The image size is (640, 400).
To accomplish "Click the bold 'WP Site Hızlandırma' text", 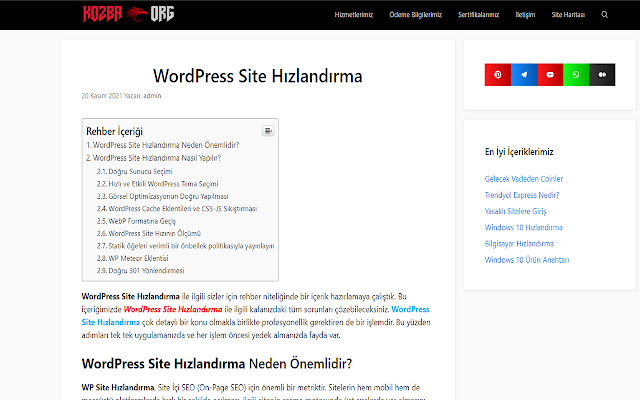I will point(118,387).
